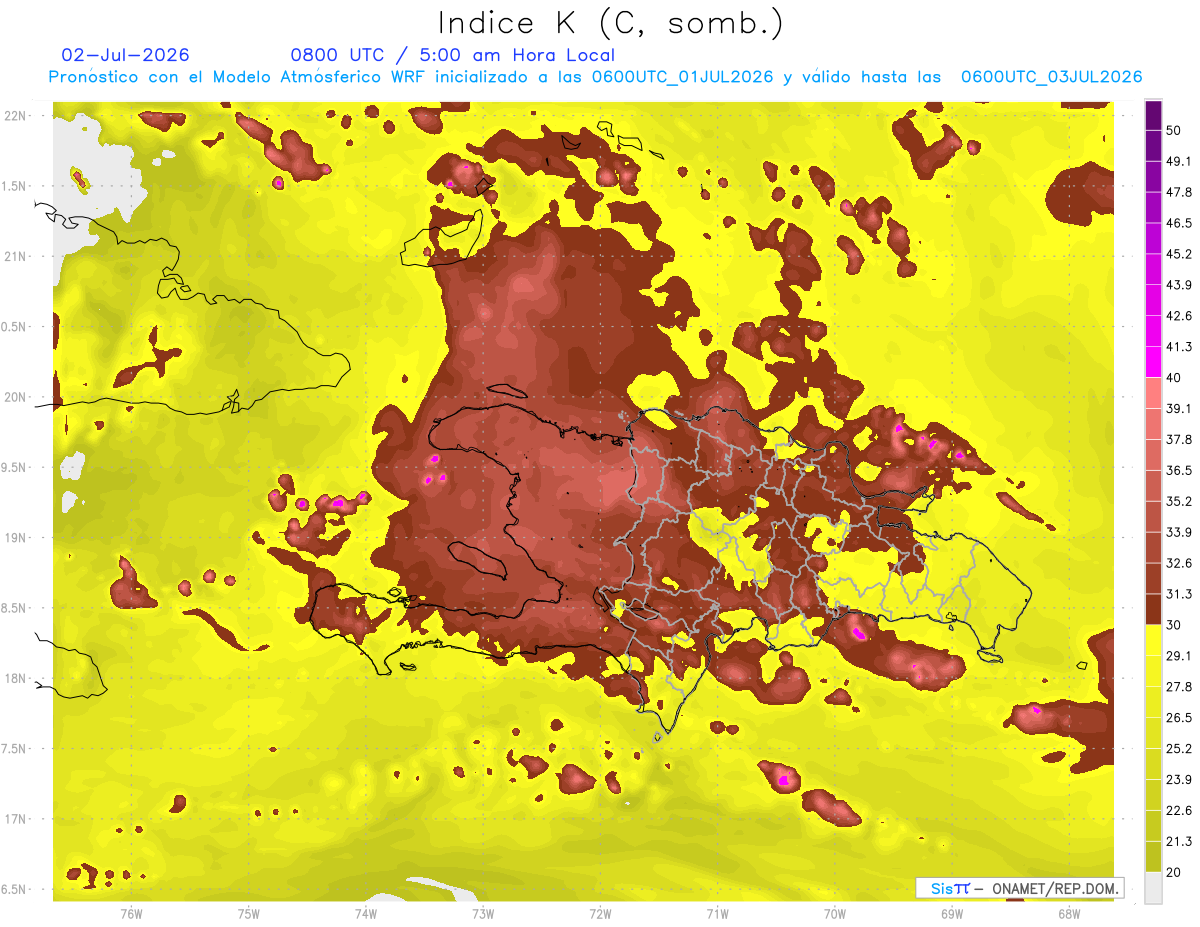1200x927 pixels.
Task: Click the color bar value "29.1"
Action: coord(1178,655)
